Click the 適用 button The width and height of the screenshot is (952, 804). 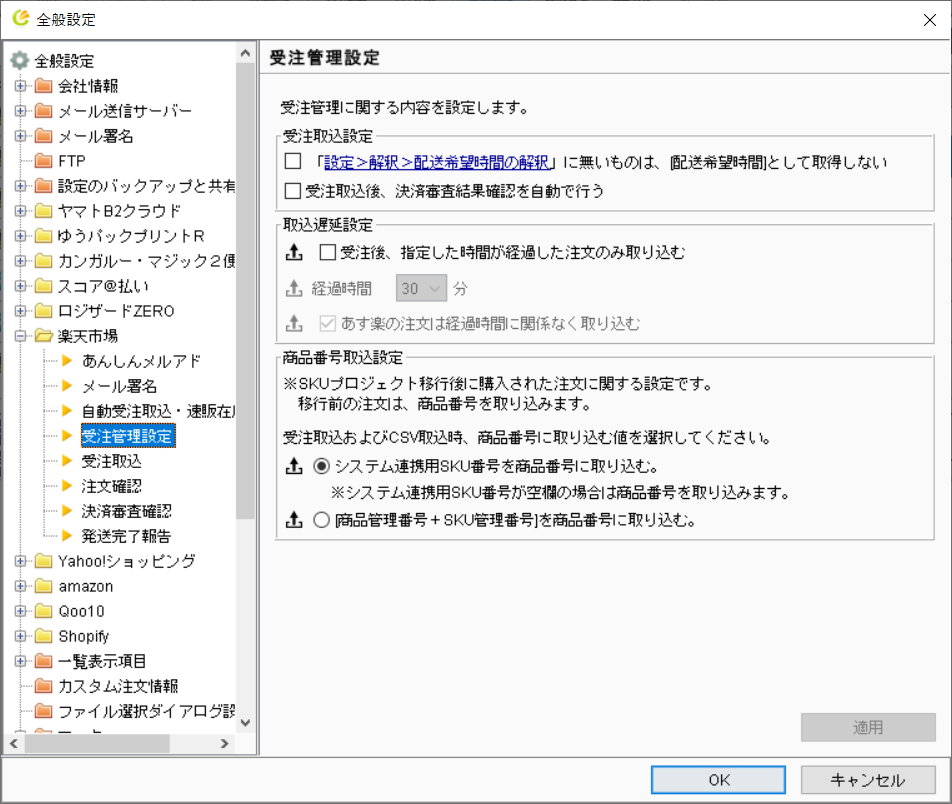tap(868, 727)
